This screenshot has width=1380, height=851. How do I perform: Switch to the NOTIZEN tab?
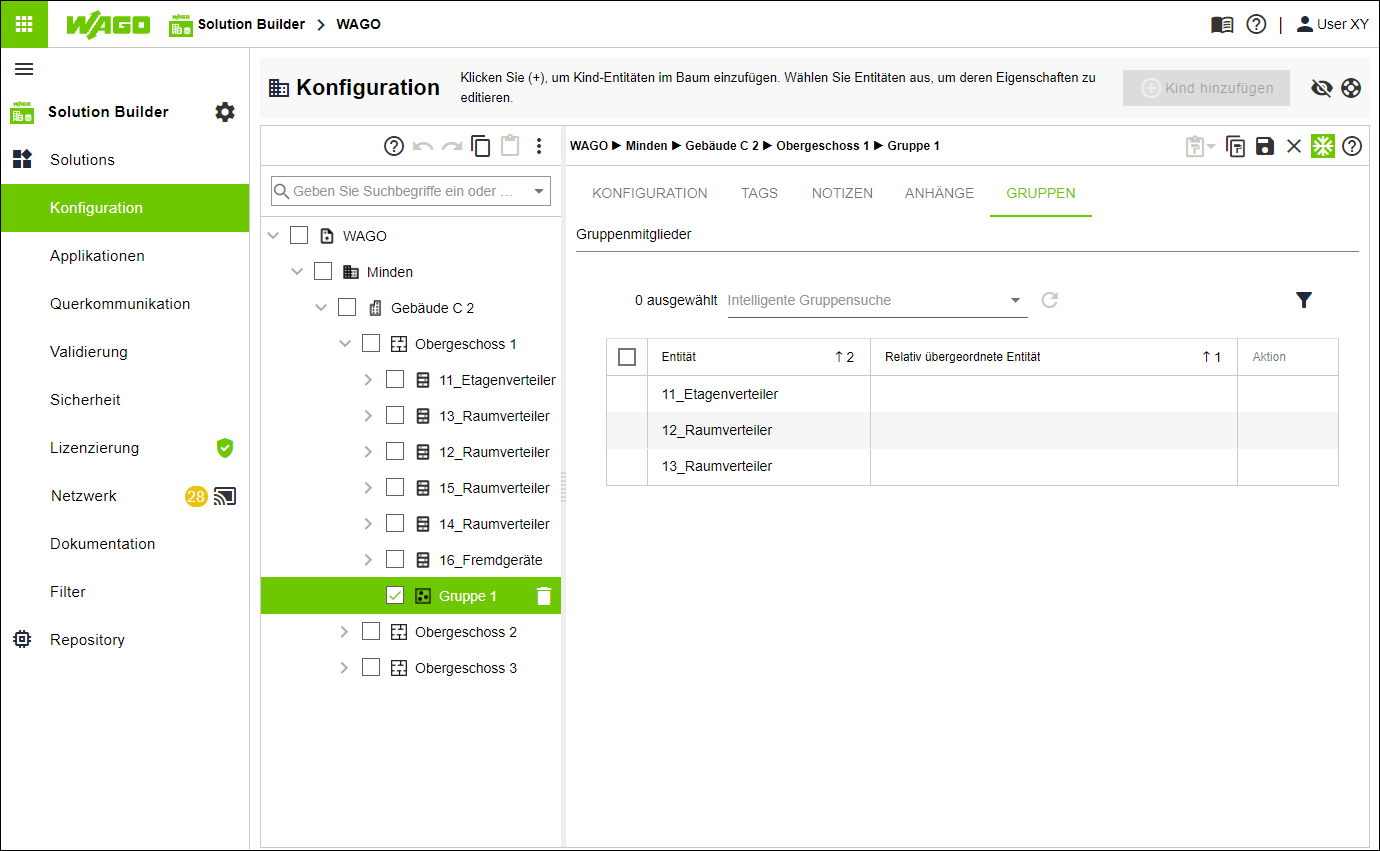[842, 193]
